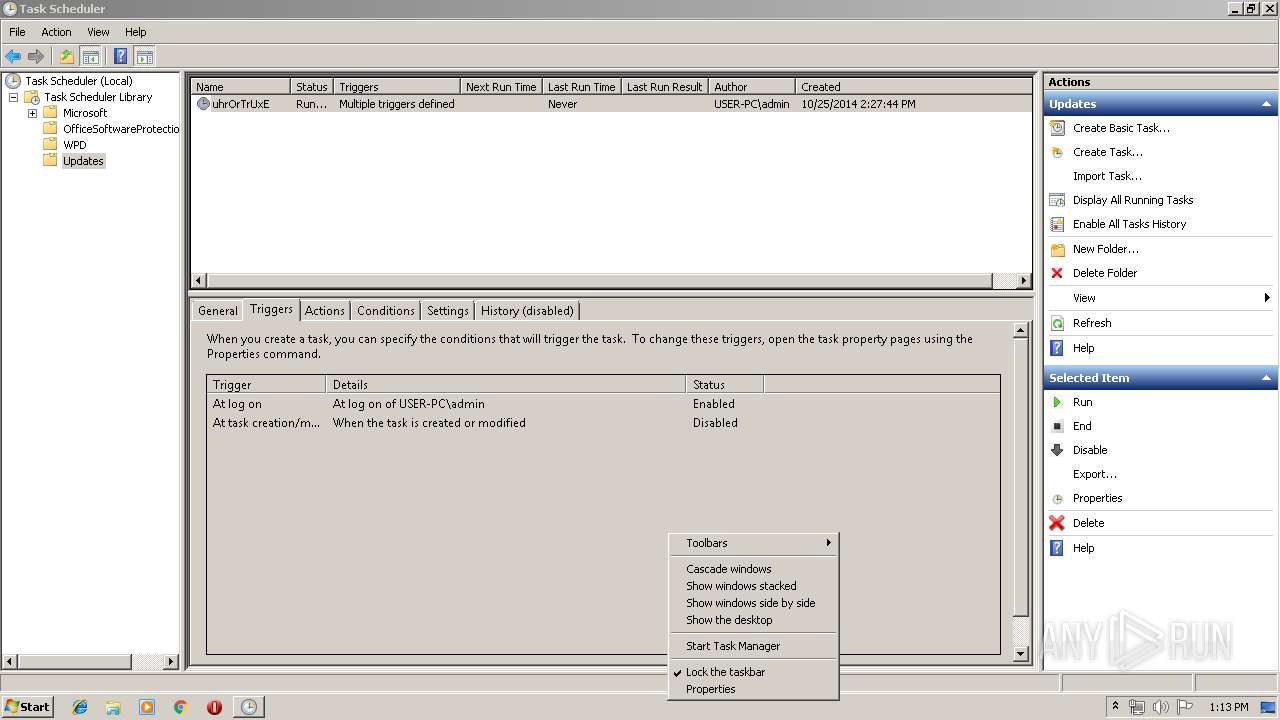1280x720 pixels.
Task: Select the Task Scheduler (Local) root node
Action: click(78, 81)
